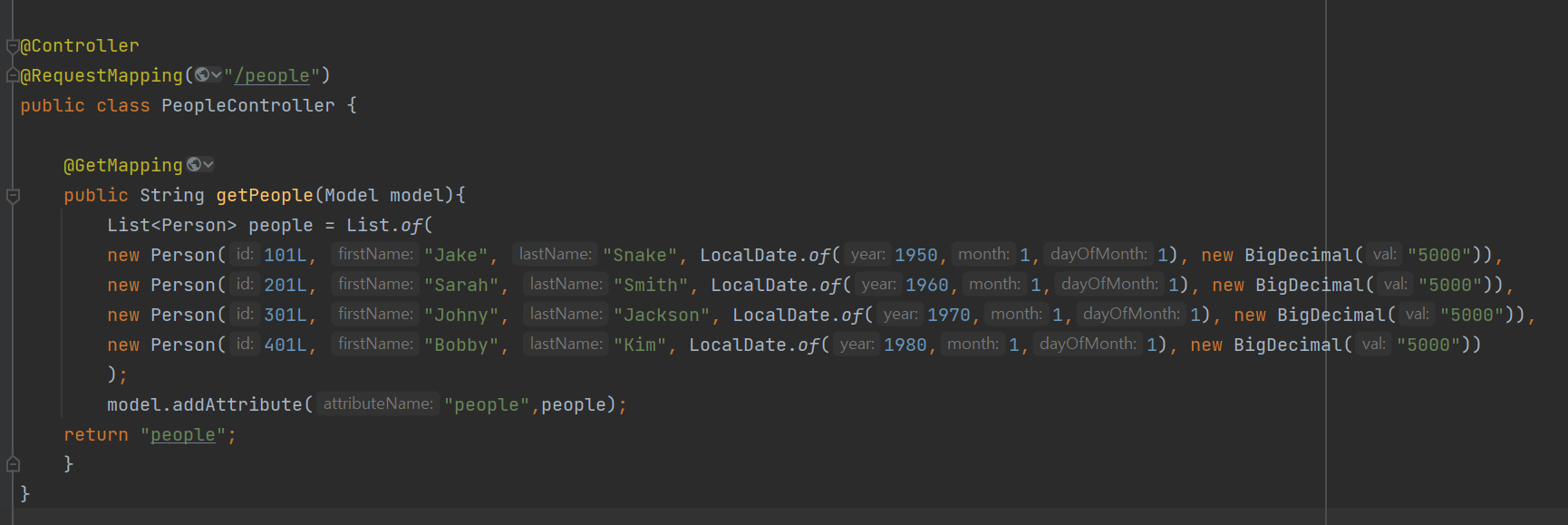Follow the "people" view name in return
The height and width of the screenshot is (525, 1568).
(x=183, y=434)
